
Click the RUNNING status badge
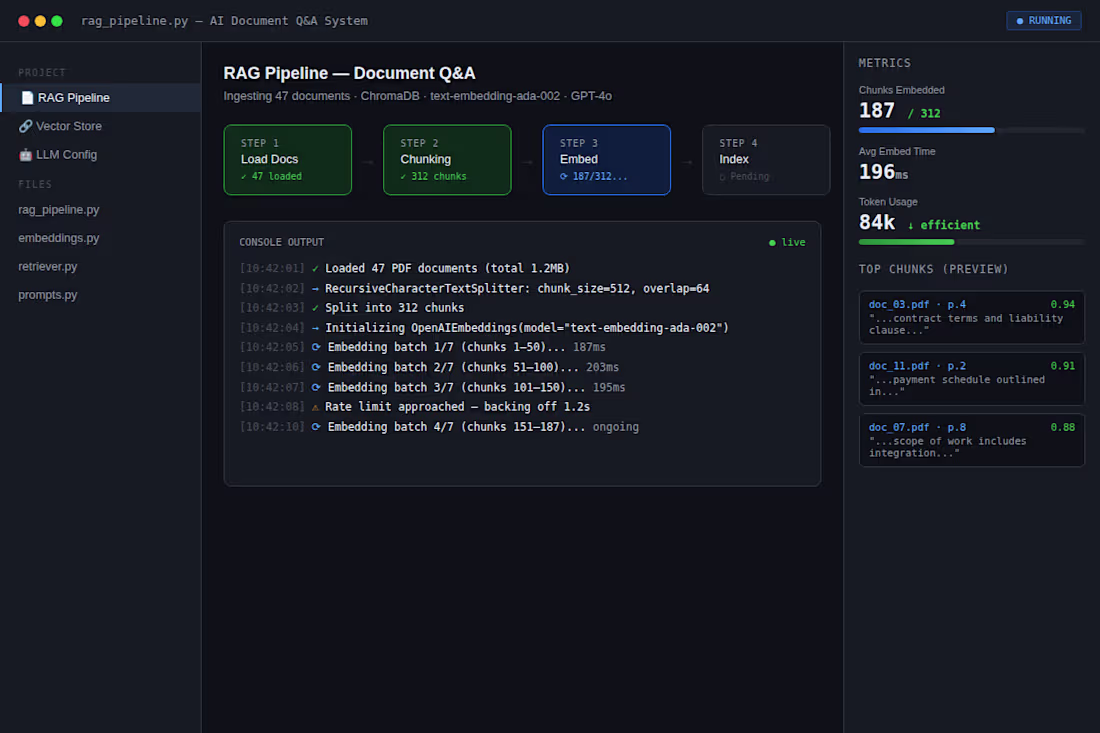[1044, 20]
